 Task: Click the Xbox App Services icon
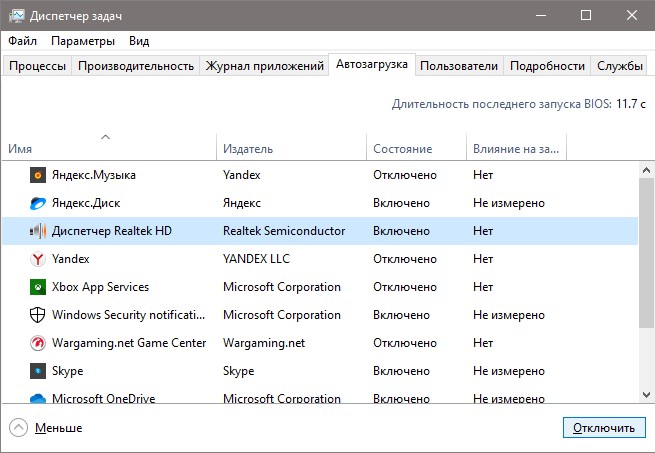coord(38,287)
